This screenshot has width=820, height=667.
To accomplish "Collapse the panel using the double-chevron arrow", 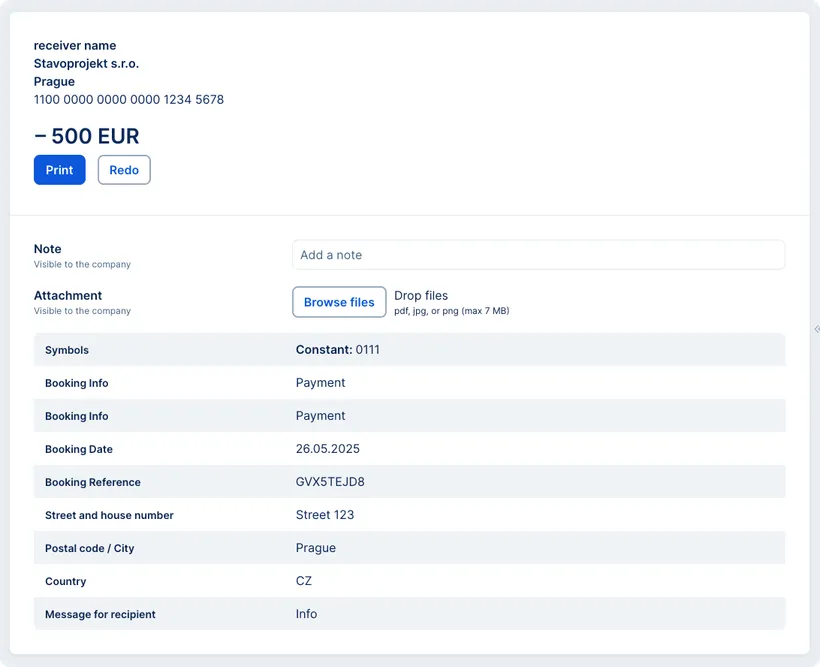I will [815, 328].
